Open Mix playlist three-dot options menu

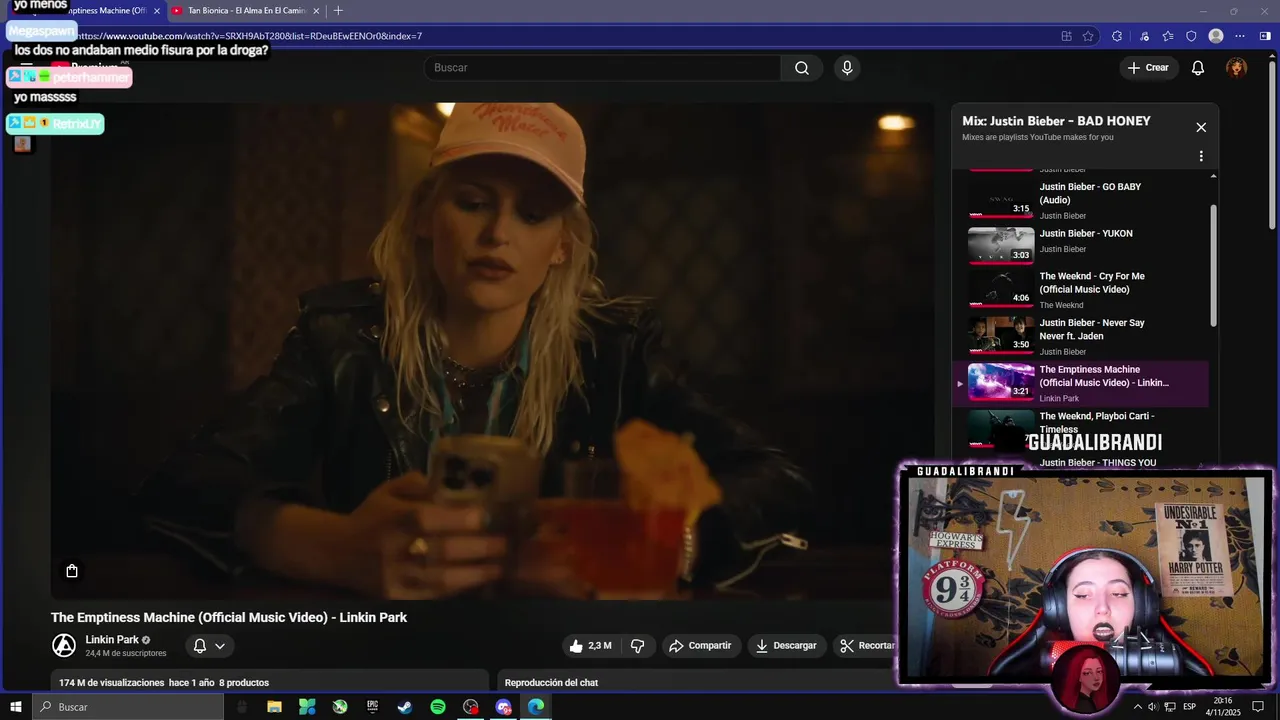click(x=1201, y=156)
